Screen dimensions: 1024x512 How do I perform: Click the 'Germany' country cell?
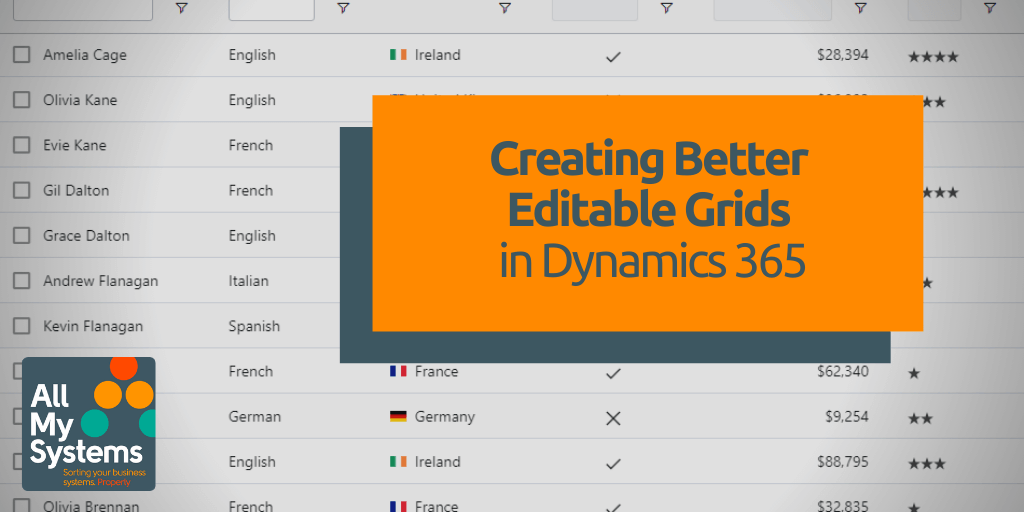445,417
